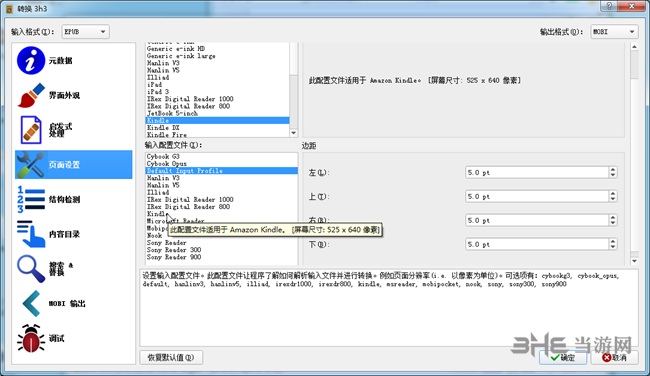Expand the 输出格式 MOBI dropdown
Image resolution: width=650 pixels, height=376 pixels.
point(614,32)
